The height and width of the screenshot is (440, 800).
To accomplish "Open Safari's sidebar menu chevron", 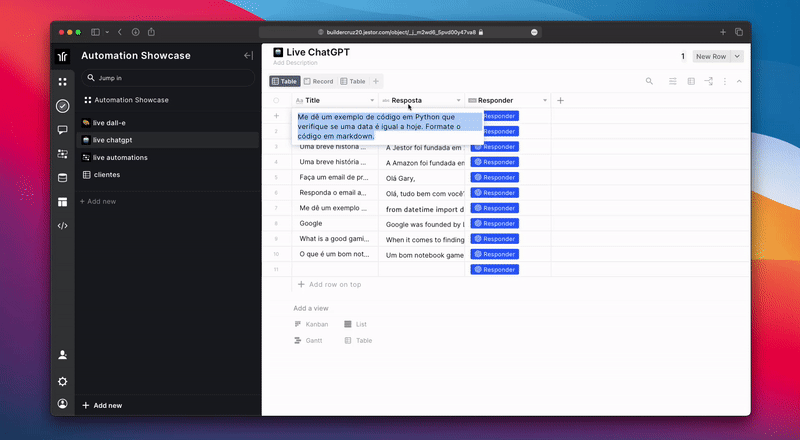I will (107, 32).
